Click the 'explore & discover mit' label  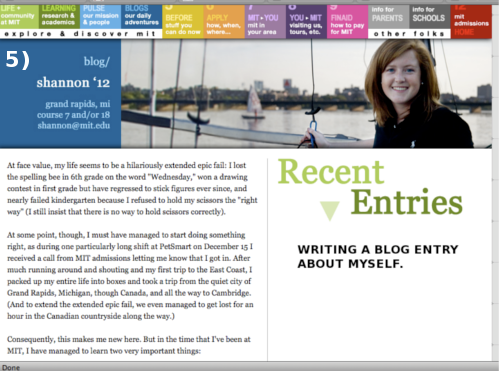point(80,34)
